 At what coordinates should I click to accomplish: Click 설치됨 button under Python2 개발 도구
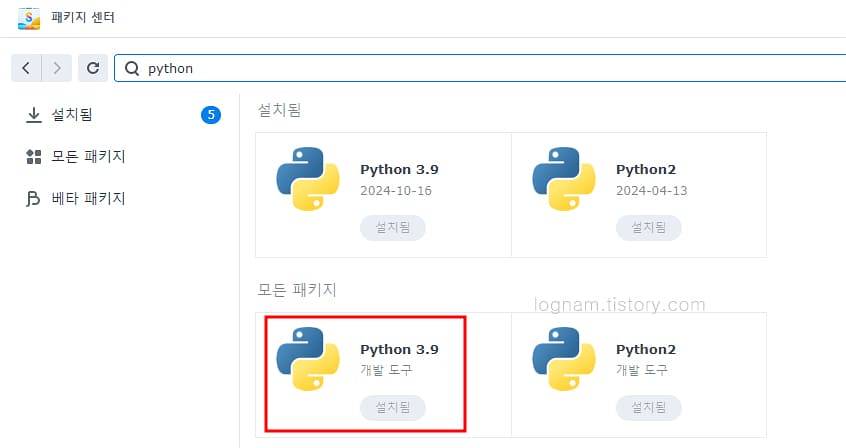[649, 407]
